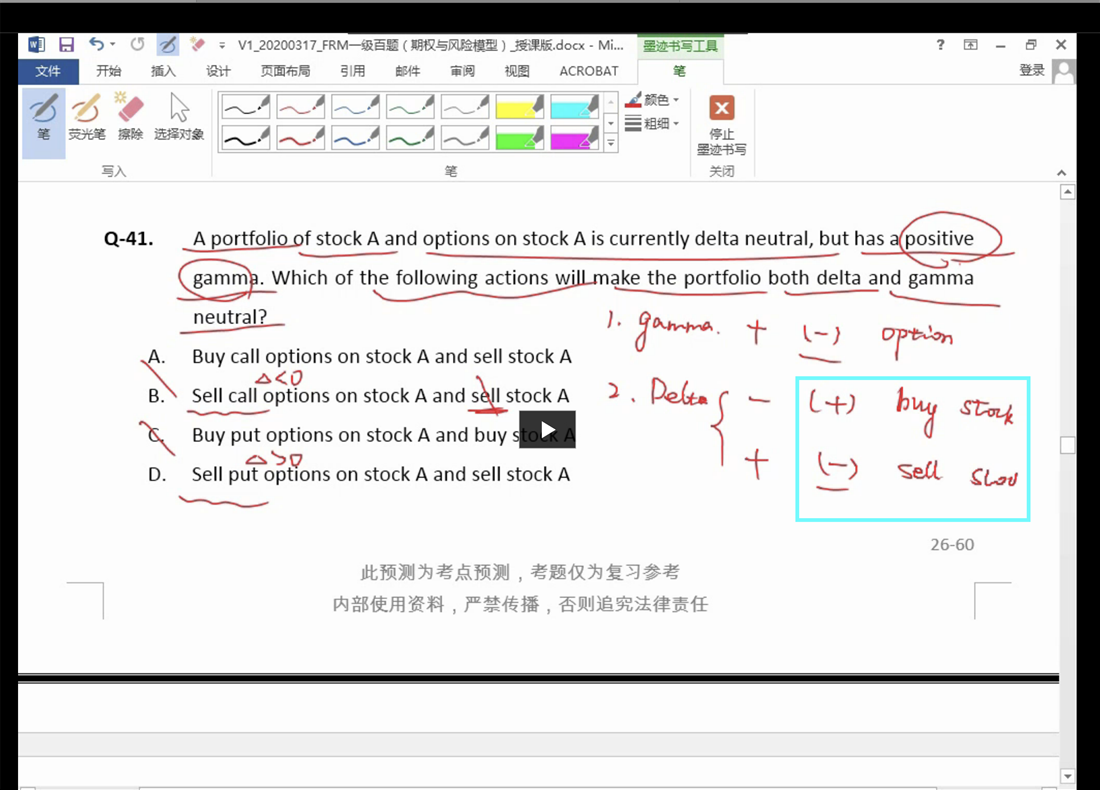Click the user account avatar
This screenshot has height=790, width=1100.
tap(1064, 71)
